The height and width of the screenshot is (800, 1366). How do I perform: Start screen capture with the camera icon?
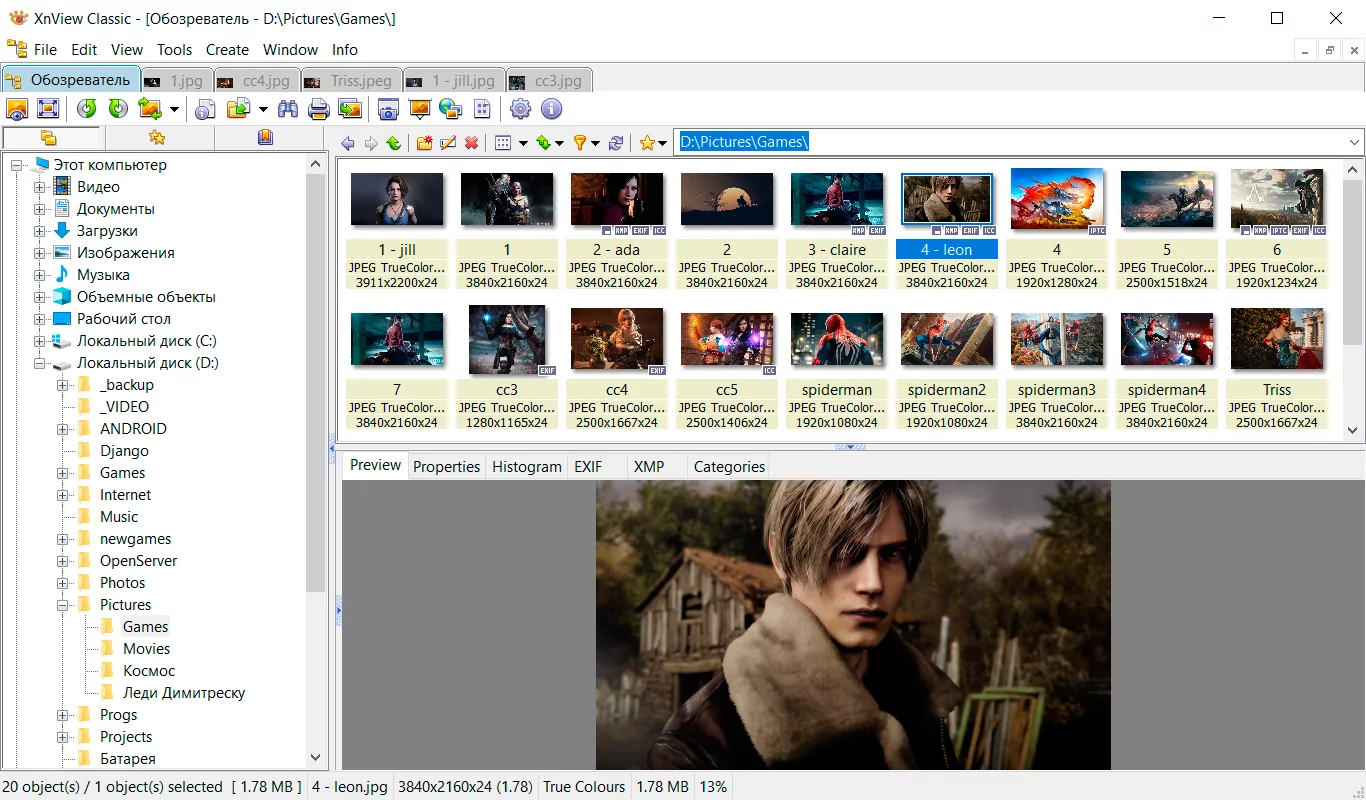tap(388, 109)
